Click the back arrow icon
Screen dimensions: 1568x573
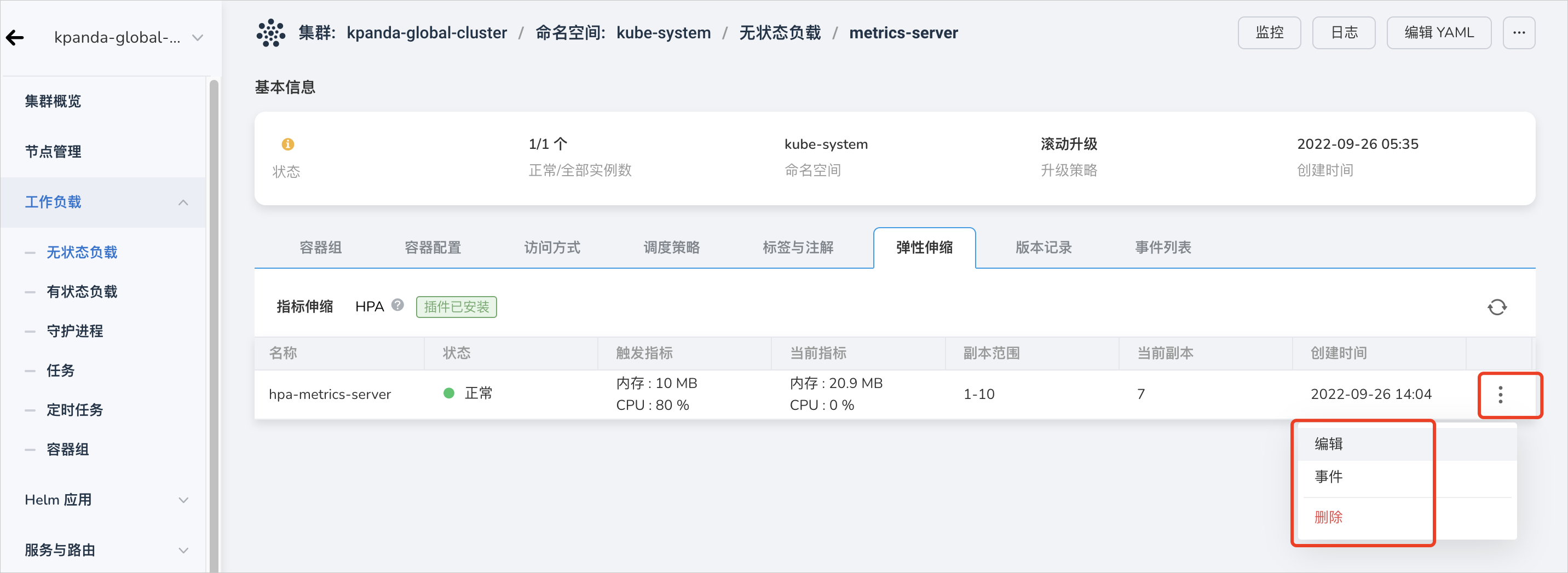tap(15, 38)
